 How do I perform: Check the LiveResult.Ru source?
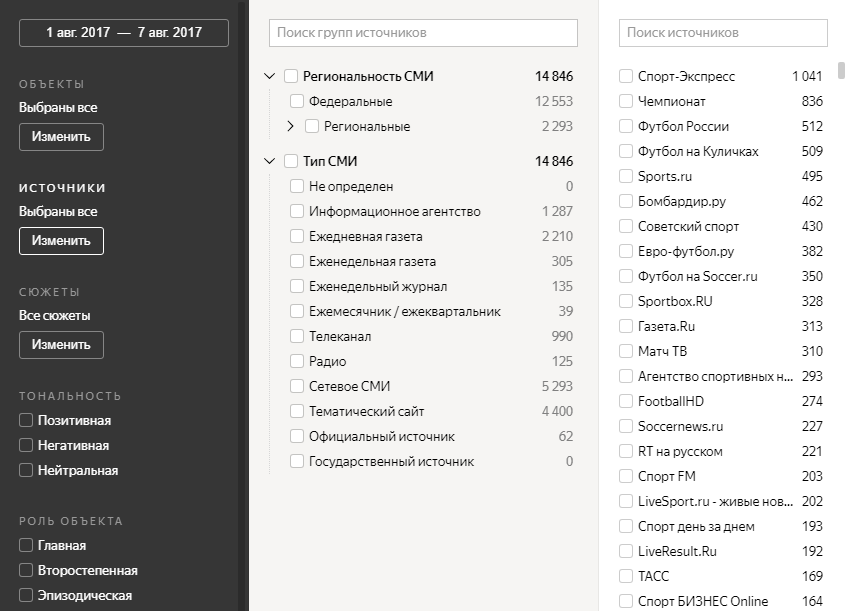[x=626, y=551]
